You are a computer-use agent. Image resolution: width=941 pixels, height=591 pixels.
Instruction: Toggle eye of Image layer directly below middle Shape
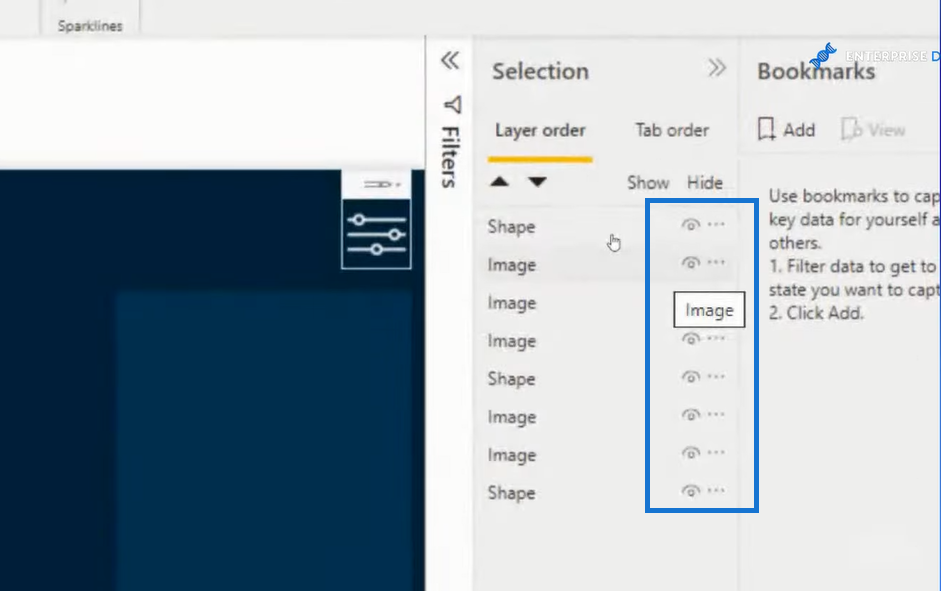click(691, 415)
